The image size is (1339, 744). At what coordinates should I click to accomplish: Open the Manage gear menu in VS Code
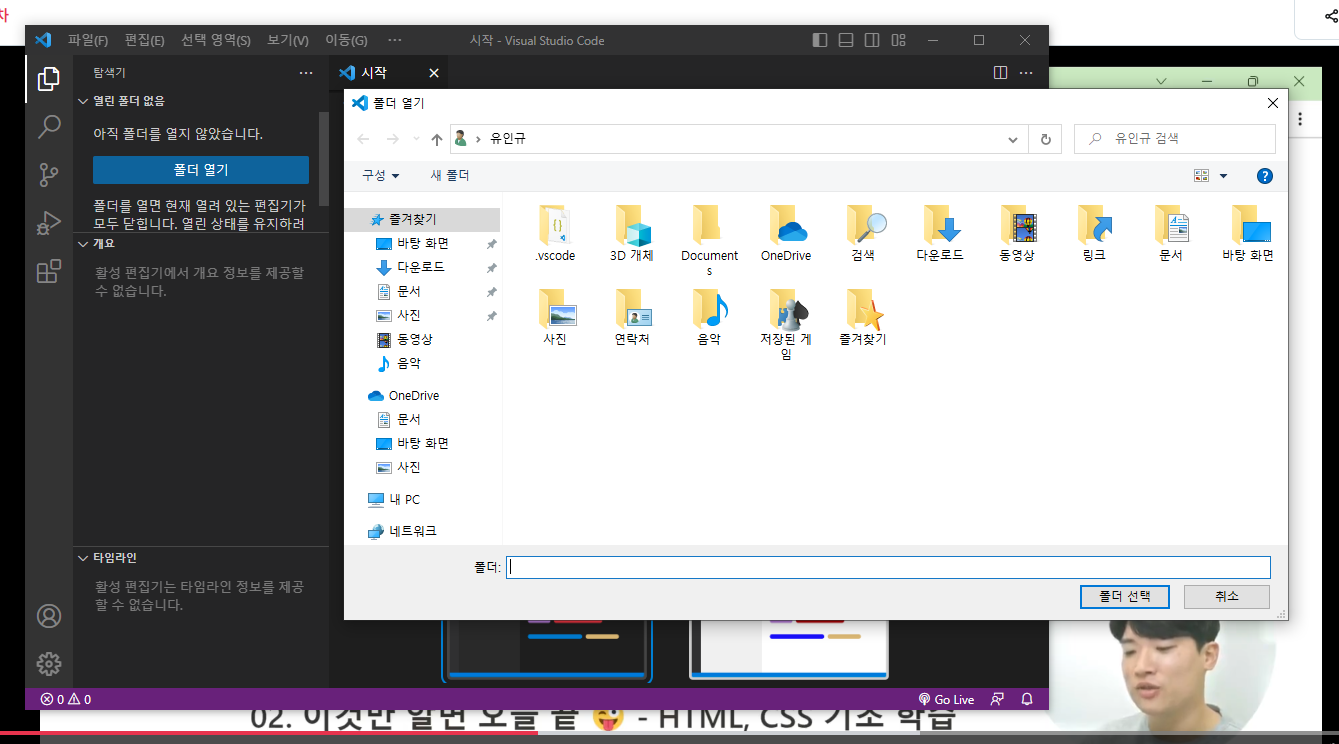(x=48, y=663)
